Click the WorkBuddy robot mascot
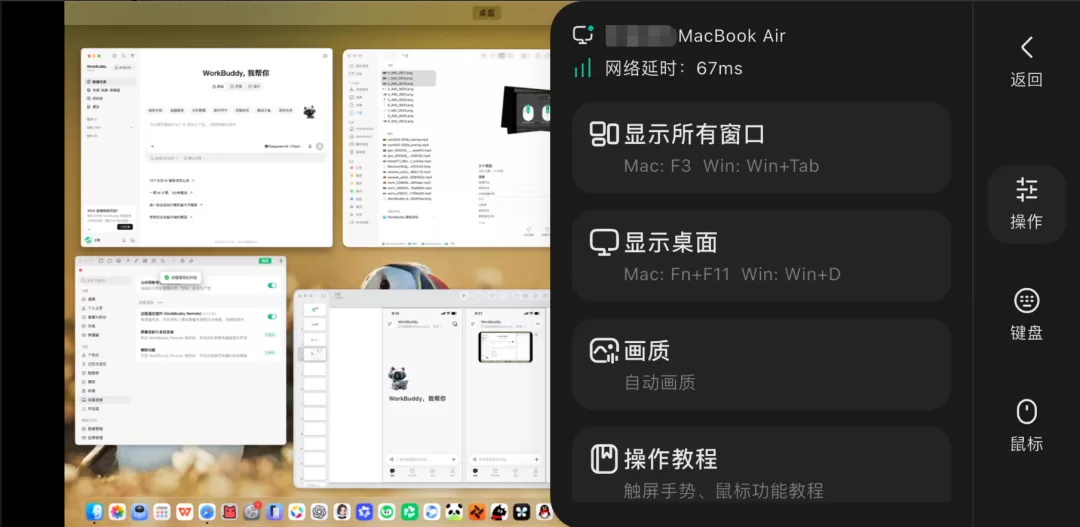The image size is (1080, 527). click(x=309, y=112)
